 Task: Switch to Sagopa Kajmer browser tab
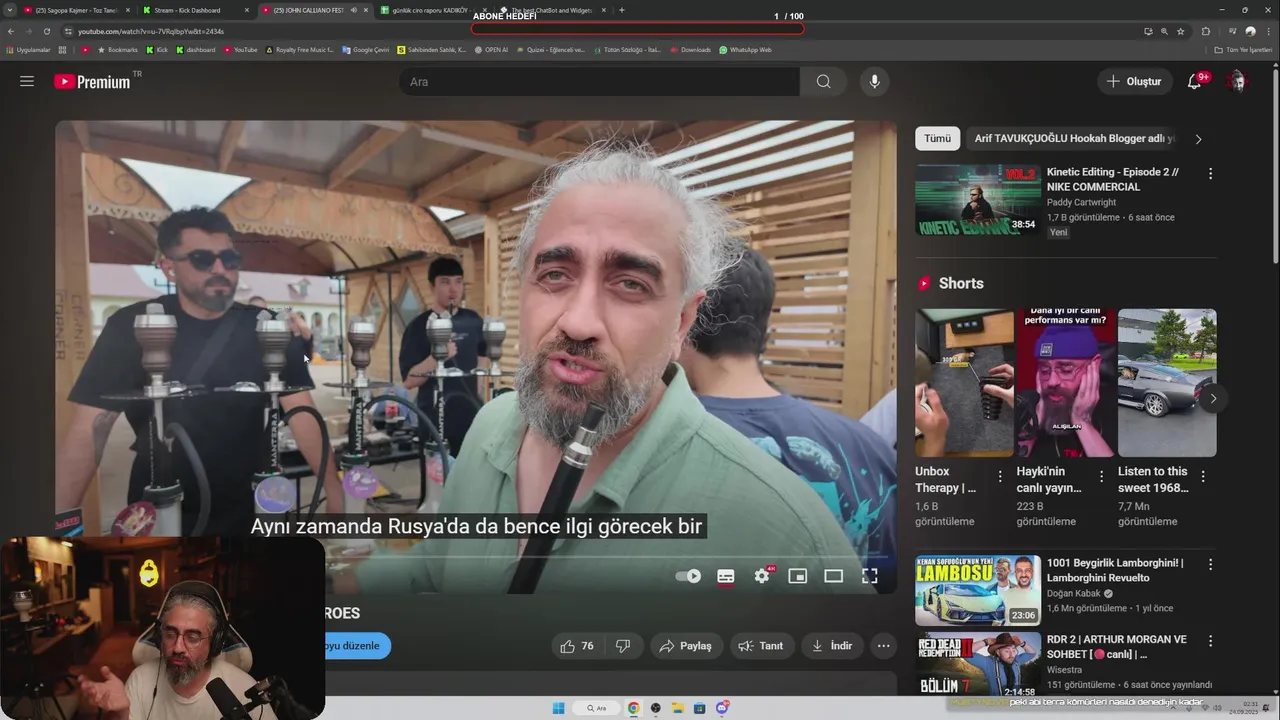click(75, 10)
